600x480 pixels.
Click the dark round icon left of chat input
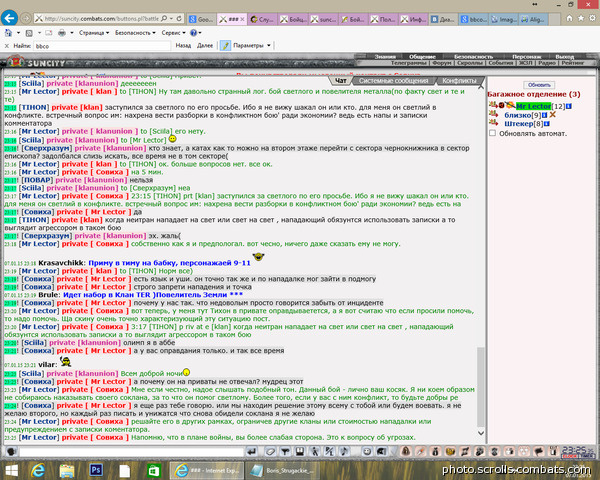11,452
